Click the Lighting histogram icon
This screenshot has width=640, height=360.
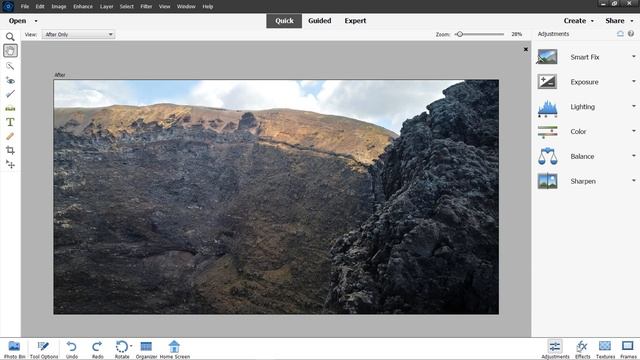[x=547, y=108]
